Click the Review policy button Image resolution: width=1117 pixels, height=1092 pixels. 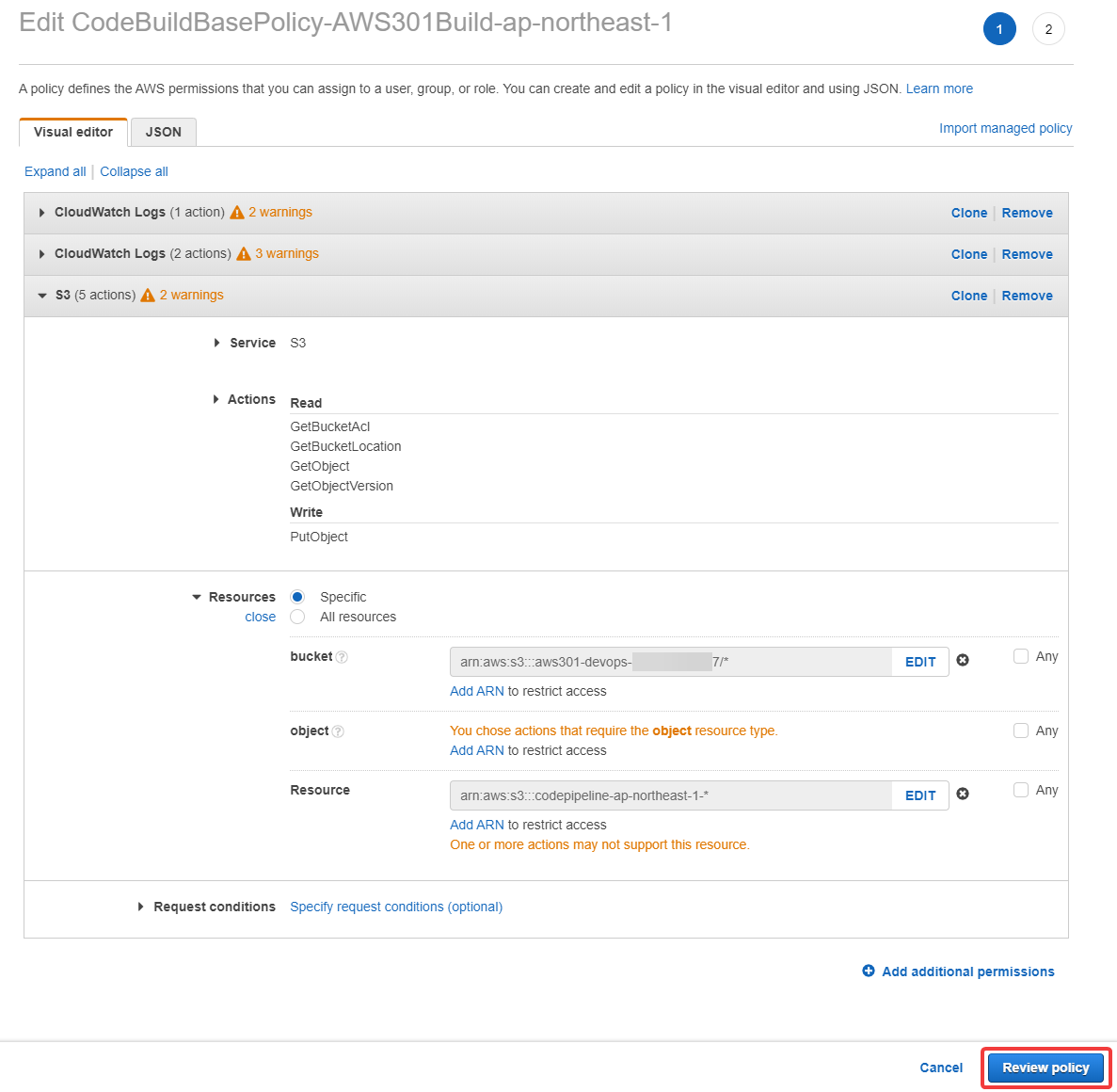(1045, 1068)
